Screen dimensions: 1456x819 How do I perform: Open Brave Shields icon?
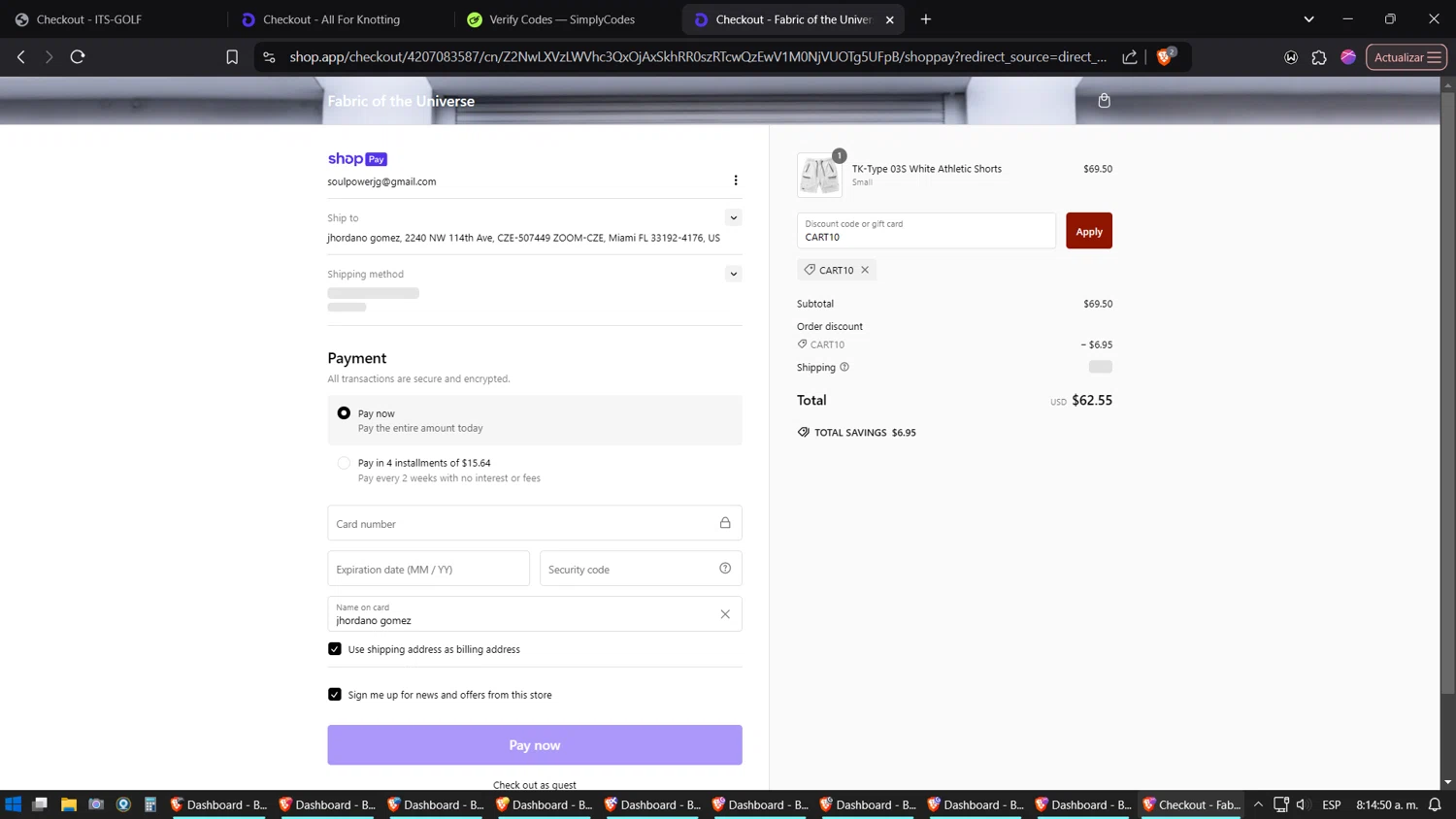click(x=1165, y=56)
